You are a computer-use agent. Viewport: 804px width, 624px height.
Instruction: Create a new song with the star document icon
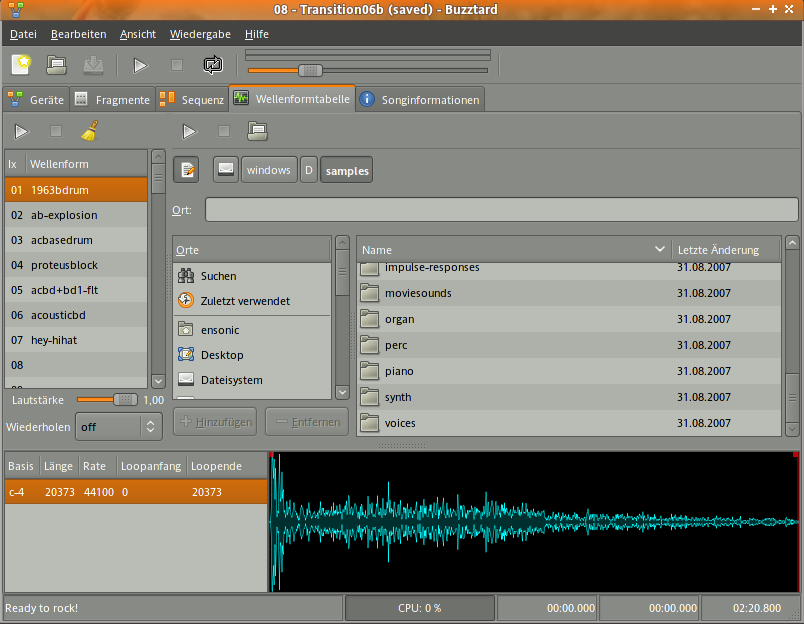tap(21, 65)
